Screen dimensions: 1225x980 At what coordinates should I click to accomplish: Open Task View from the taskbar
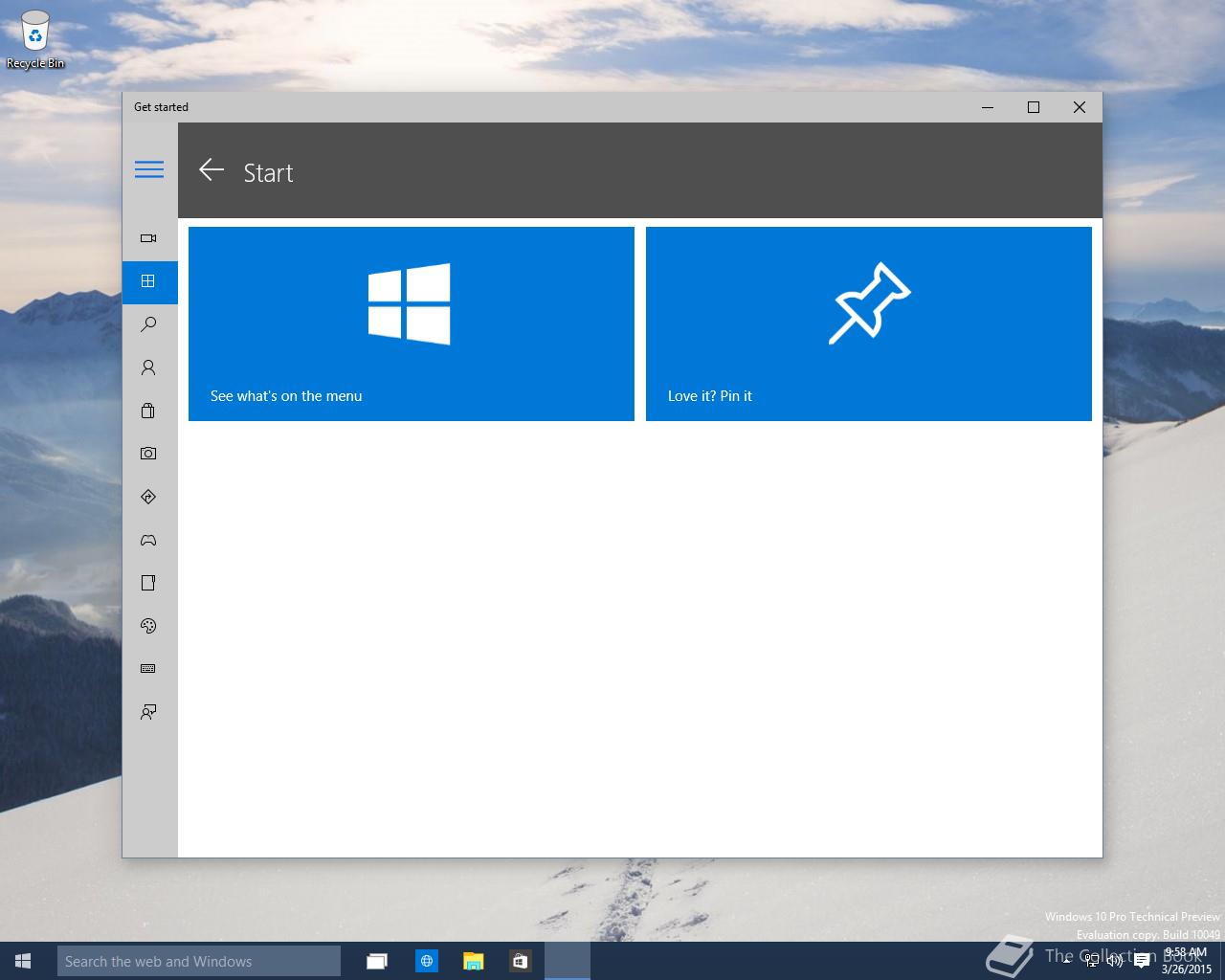[377, 961]
